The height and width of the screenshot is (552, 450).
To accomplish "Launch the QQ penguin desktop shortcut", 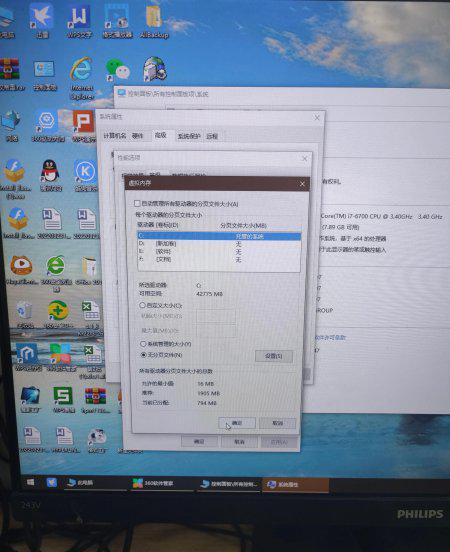I will coord(51,174).
